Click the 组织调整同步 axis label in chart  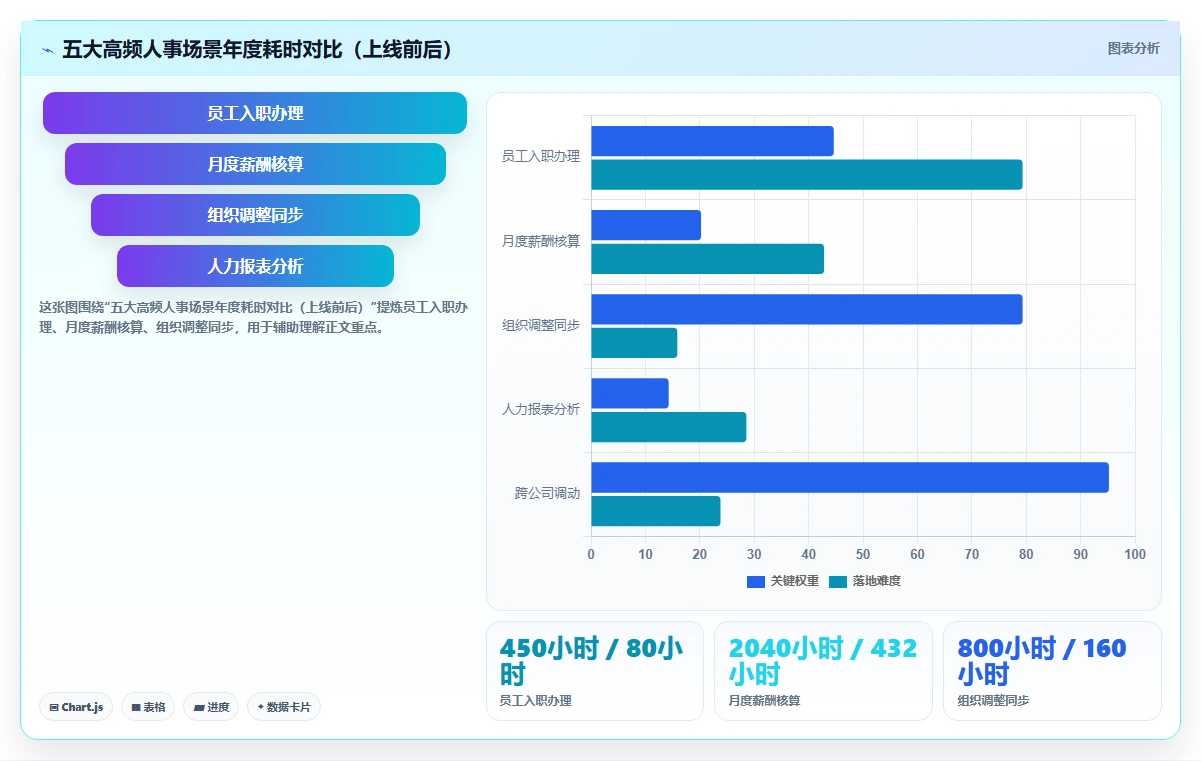point(541,325)
